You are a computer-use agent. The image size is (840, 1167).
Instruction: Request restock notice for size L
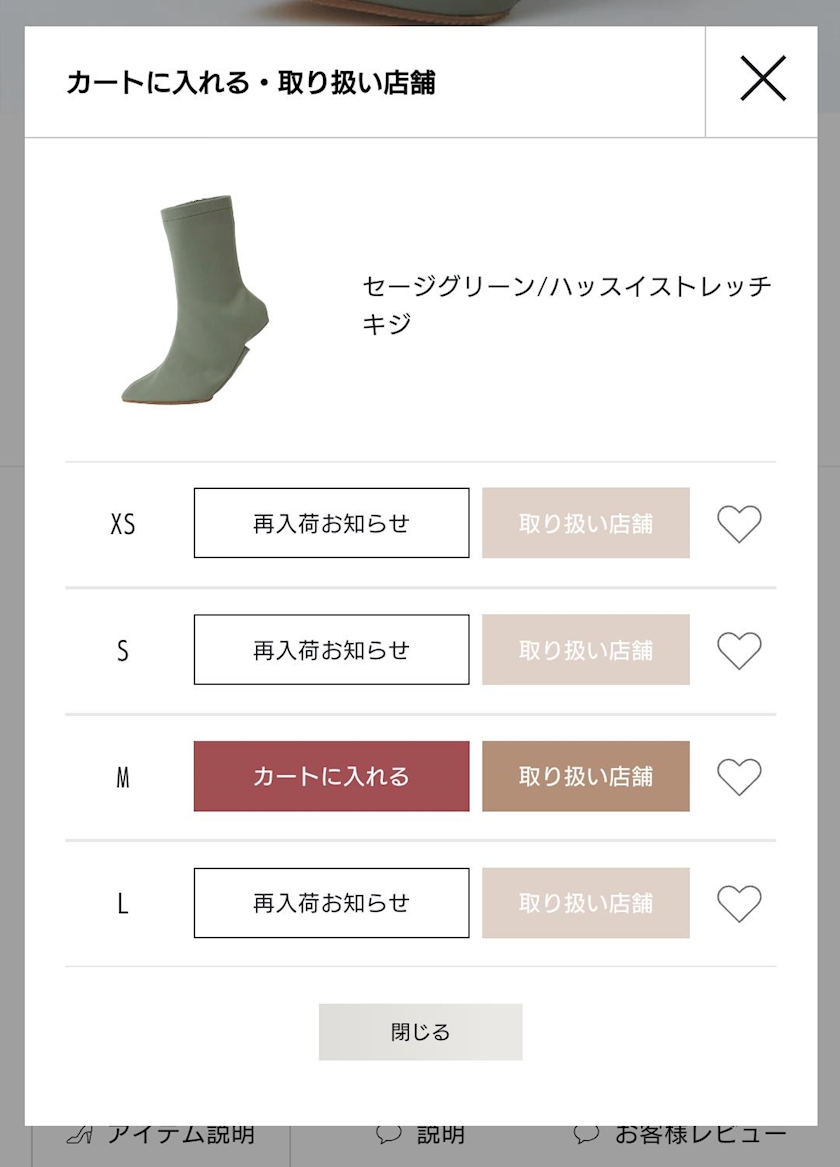tap(331, 903)
